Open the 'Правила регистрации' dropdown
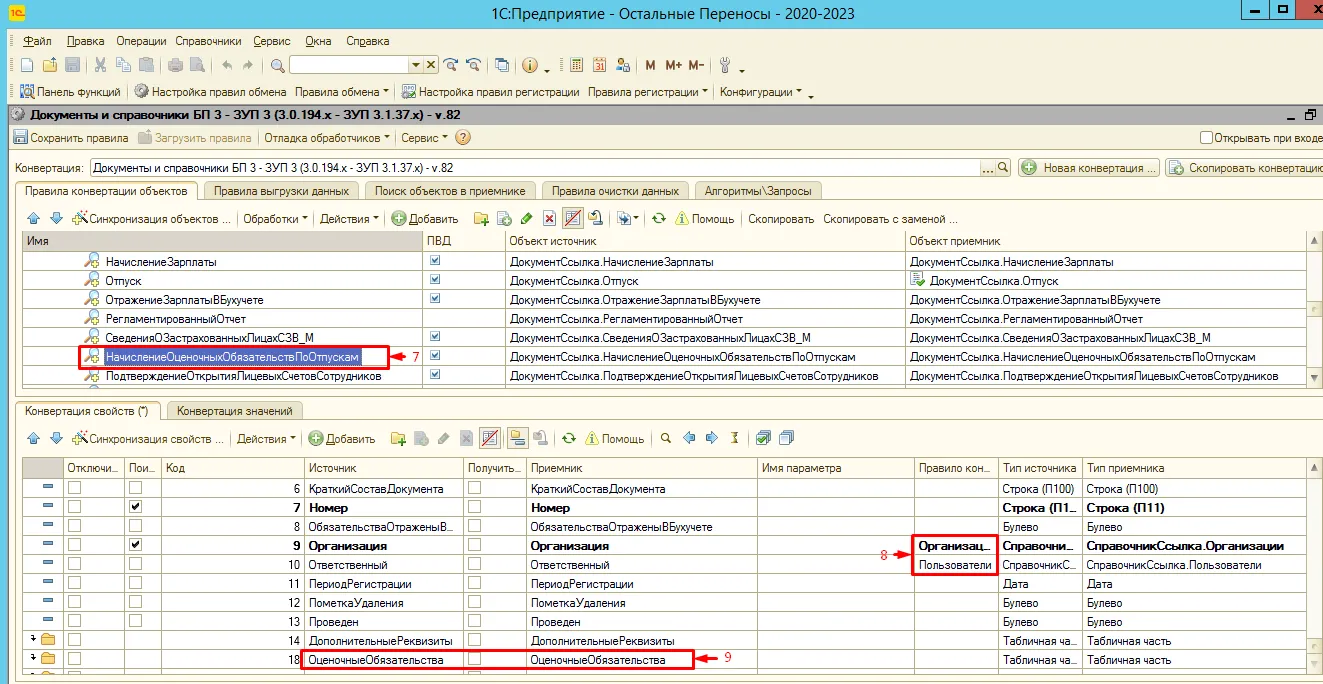 point(648,91)
